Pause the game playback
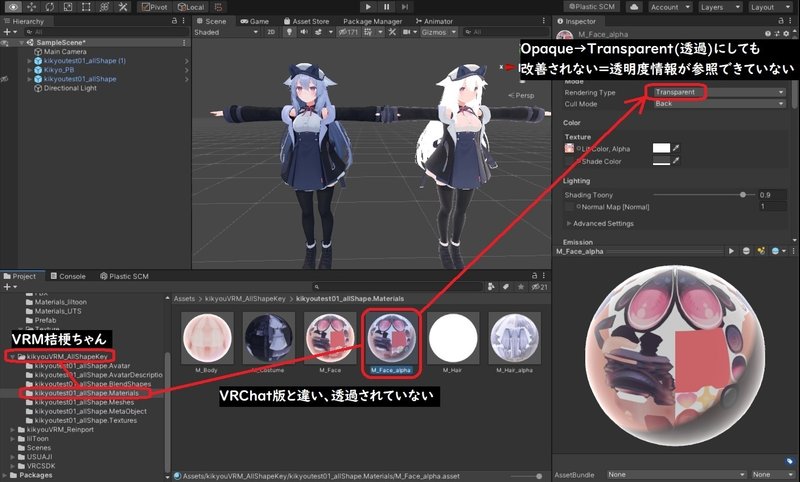 (x=386, y=7)
